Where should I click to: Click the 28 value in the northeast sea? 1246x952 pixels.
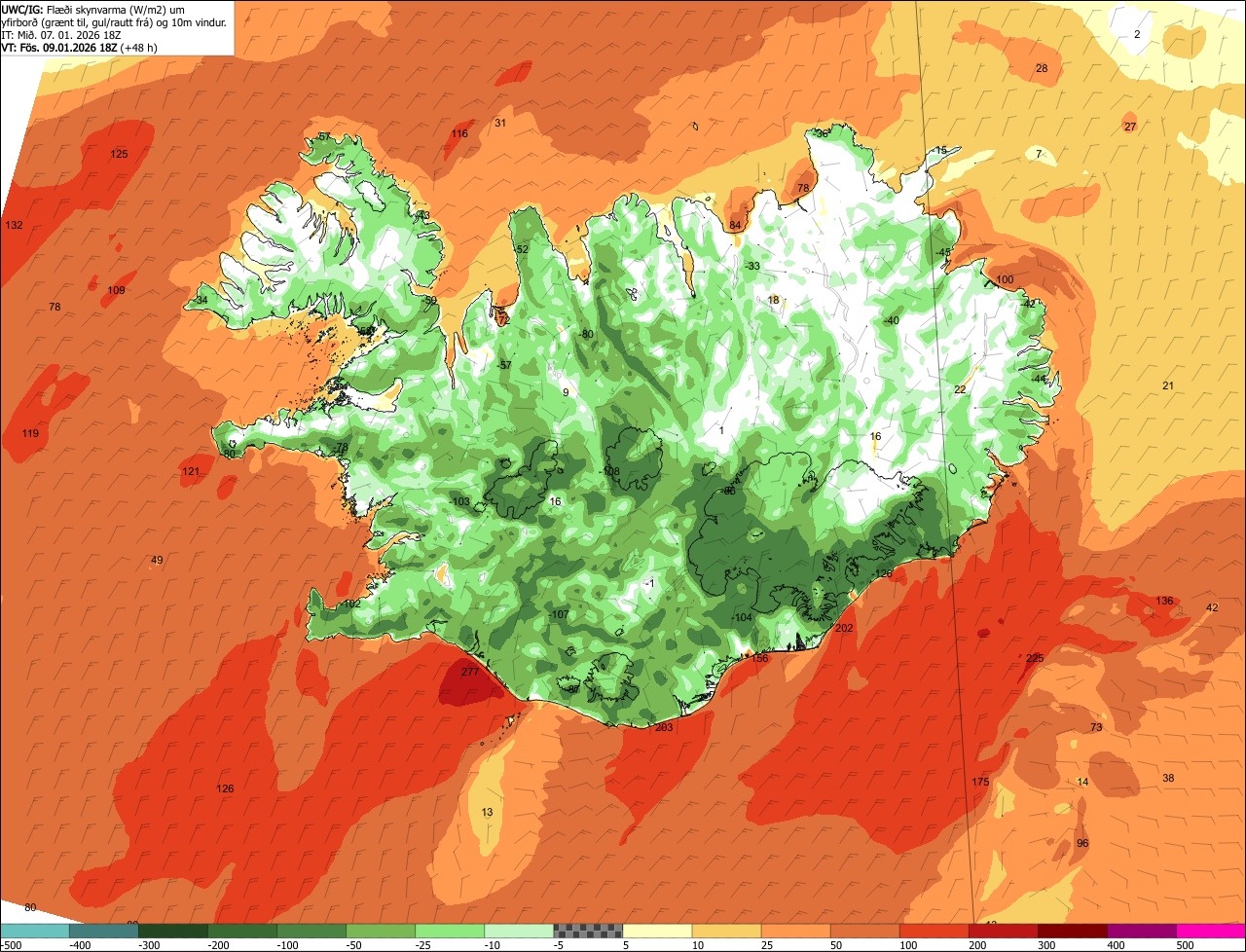tap(1042, 68)
